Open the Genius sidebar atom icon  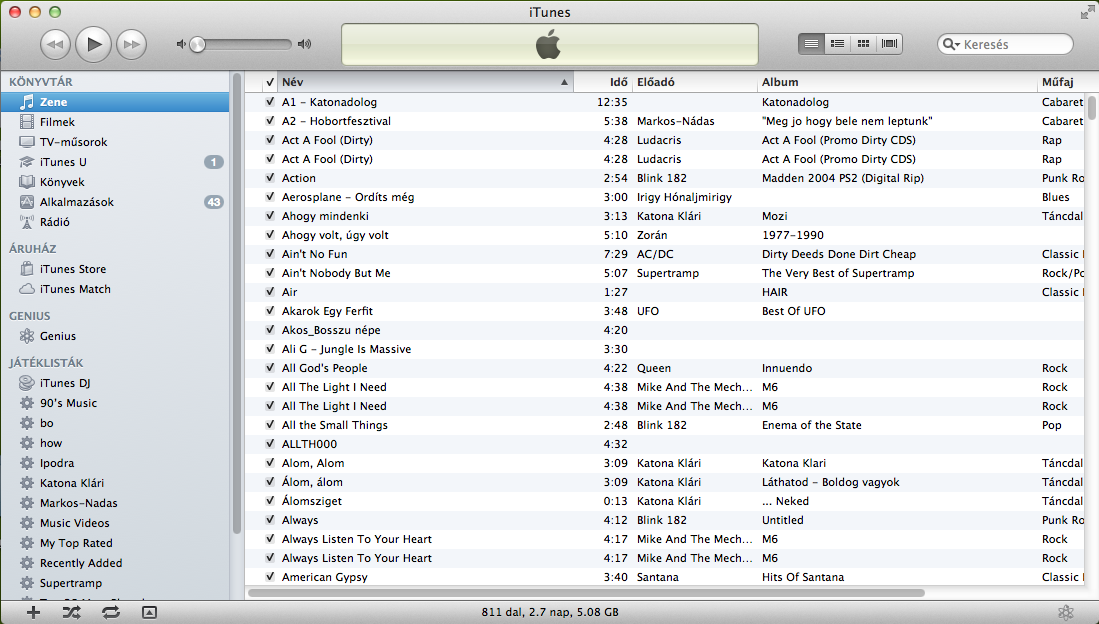click(1065, 612)
